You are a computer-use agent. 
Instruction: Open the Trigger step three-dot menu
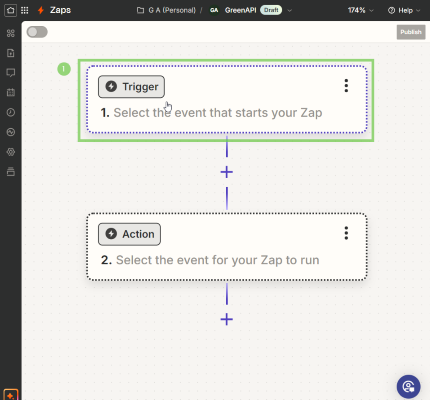click(x=346, y=86)
